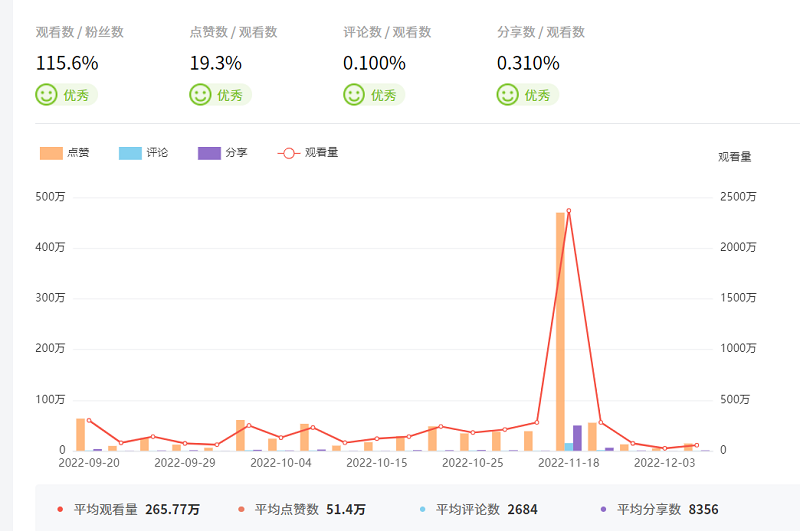
Task: Click the 19.3% like-to-view ratio value
Action: coord(216,63)
